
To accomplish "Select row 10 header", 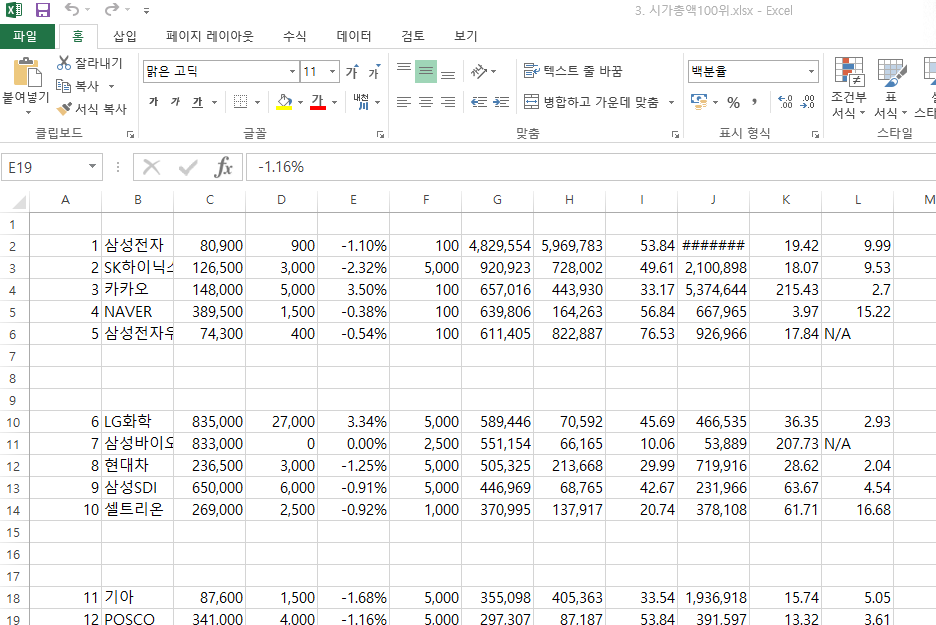I will pos(14,423).
